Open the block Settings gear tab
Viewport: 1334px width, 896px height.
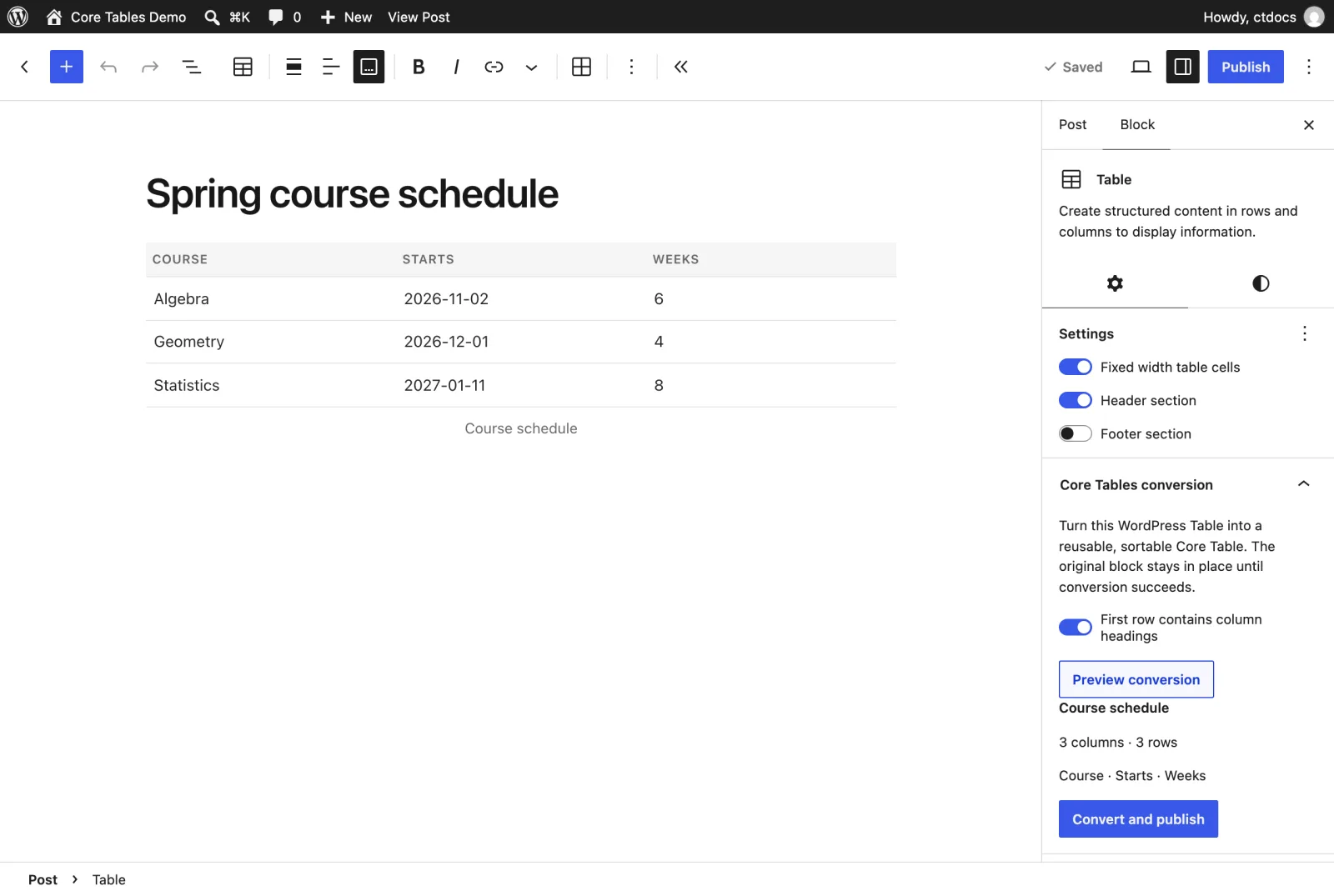(1115, 283)
